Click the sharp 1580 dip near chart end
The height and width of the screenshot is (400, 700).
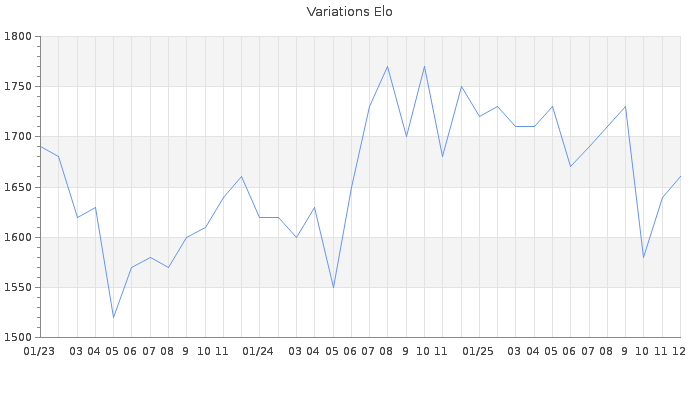pyautogui.click(x=643, y=257)
